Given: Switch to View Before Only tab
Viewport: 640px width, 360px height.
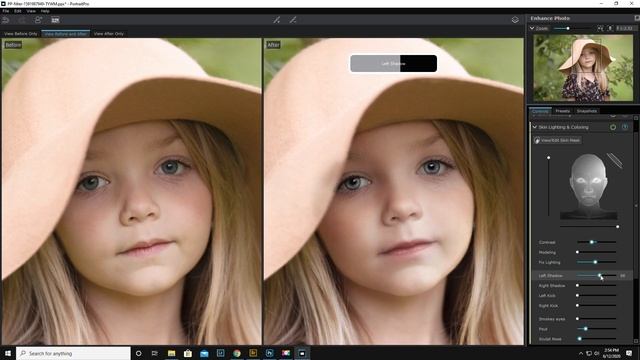Looking at the screenshot, I should click(21, 34).
